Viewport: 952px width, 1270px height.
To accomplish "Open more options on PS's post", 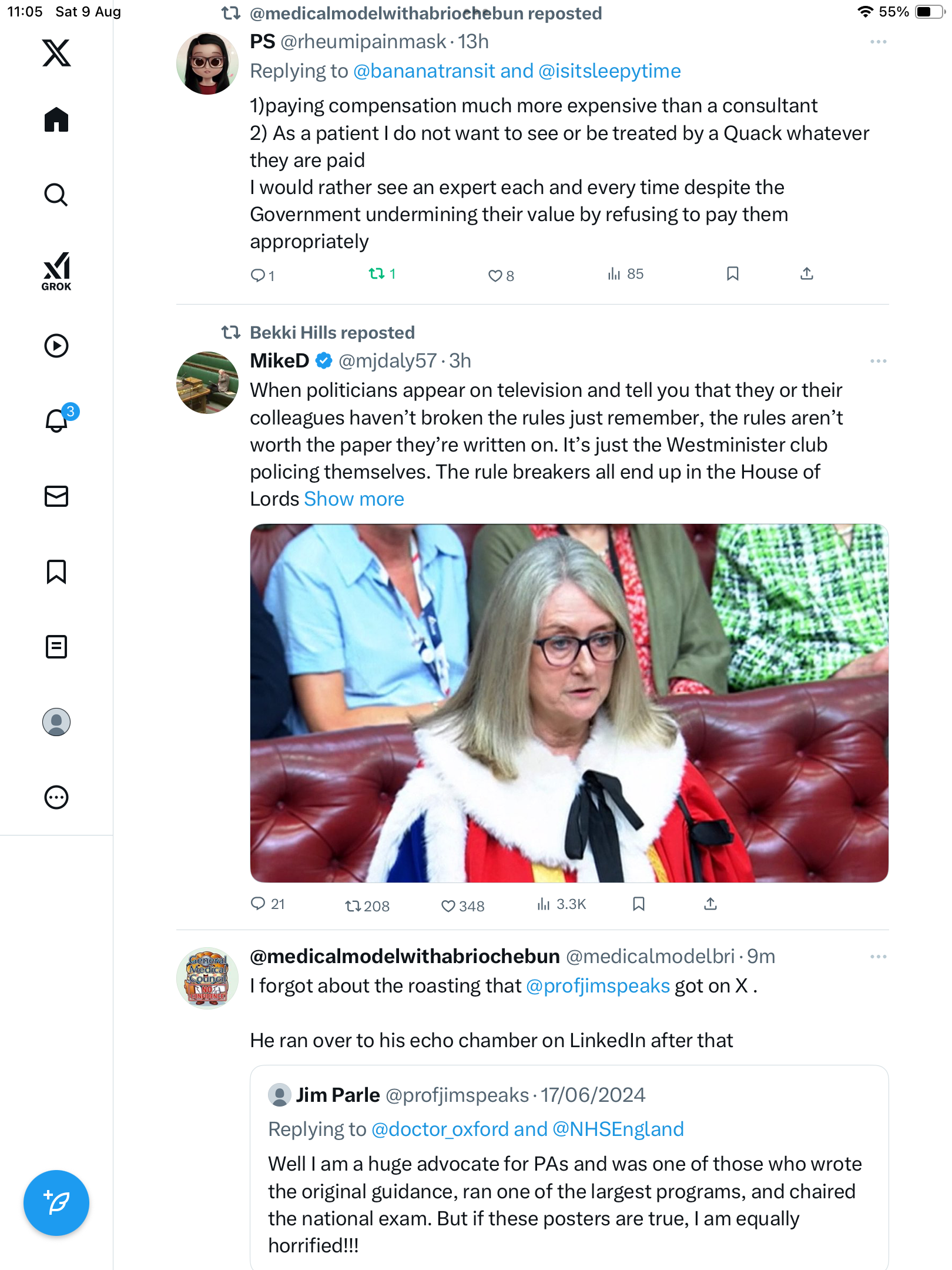I will (x=878, y=42).
